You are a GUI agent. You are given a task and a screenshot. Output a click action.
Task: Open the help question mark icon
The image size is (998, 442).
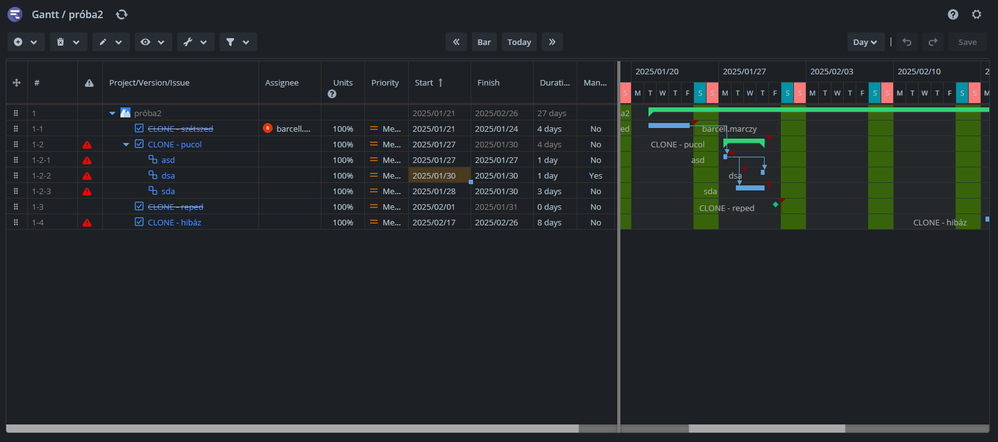[x=953, y=15]
